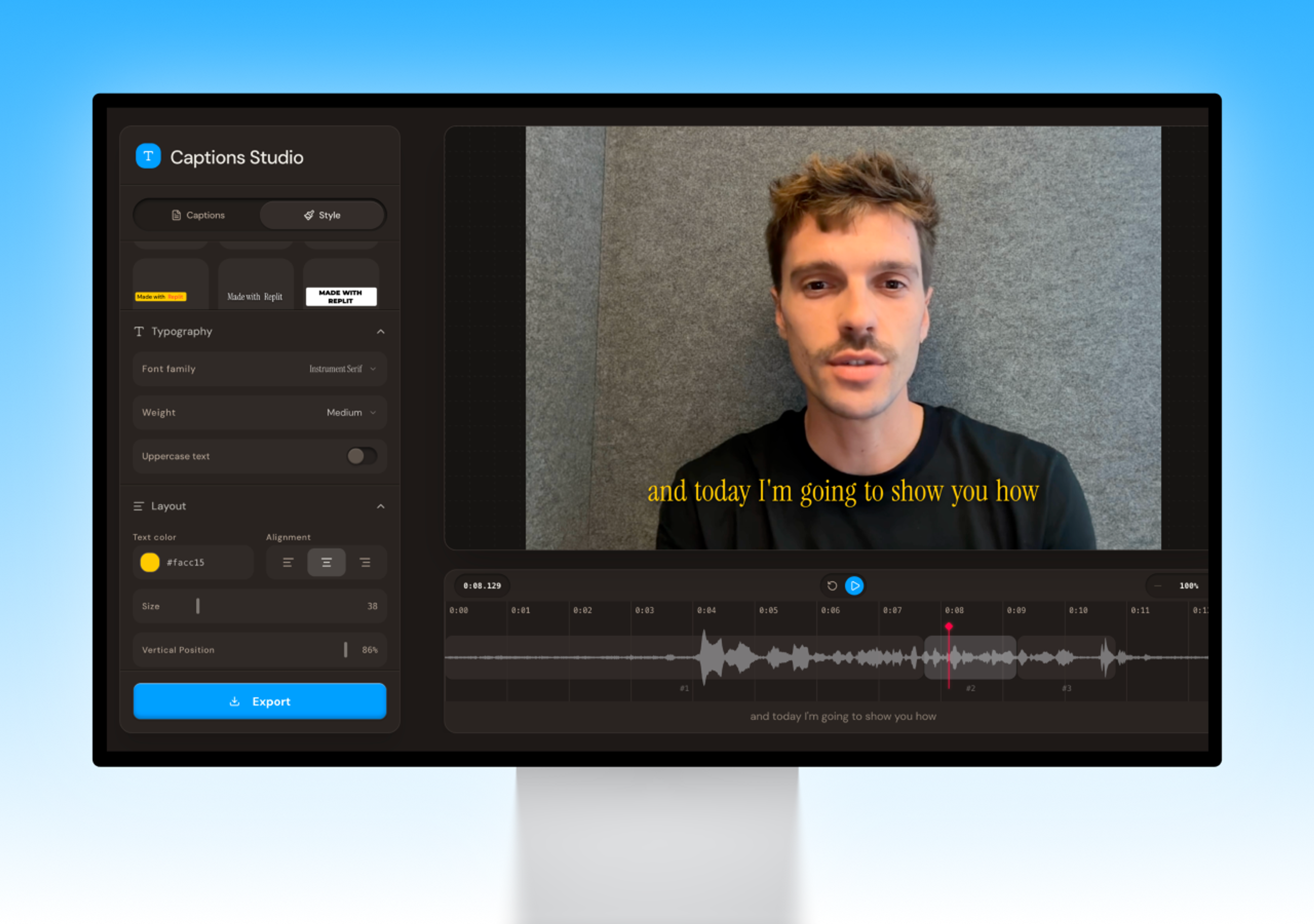Click the Typography section heading icon
The height and width of the screenshot is (924, 1314).
click(x=139, y=332)
